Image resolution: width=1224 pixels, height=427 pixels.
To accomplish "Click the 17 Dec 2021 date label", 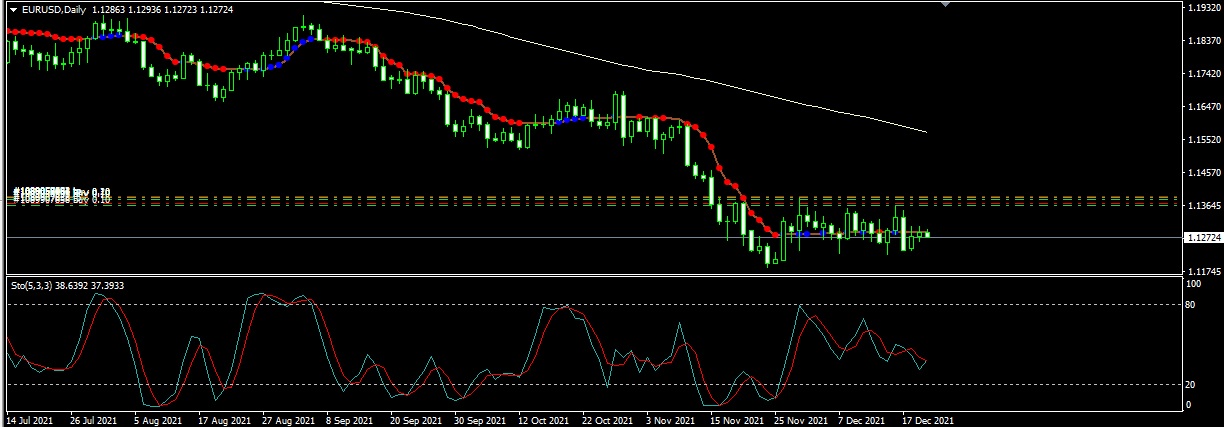I will pyautogui.click(x=929, y=421).
